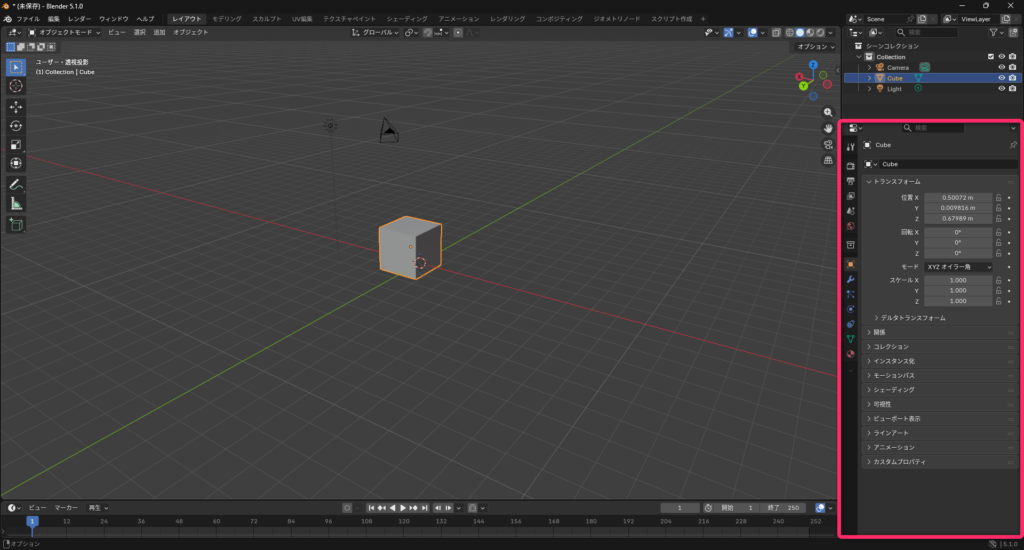Hide the Cube object with its eye icon
The height and width of the screenshot is (550, 1024).
[x=1001, y=78]
